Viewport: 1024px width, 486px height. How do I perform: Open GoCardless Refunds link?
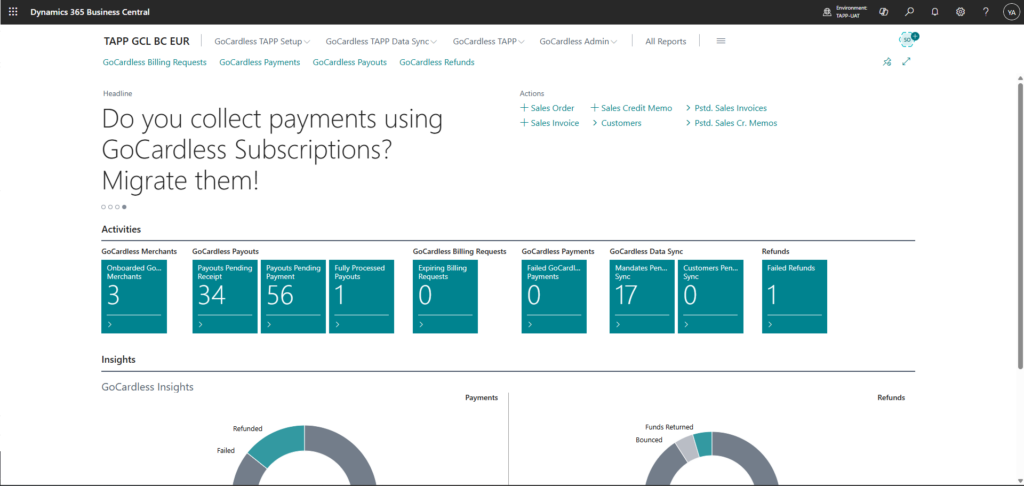(437, 62)
